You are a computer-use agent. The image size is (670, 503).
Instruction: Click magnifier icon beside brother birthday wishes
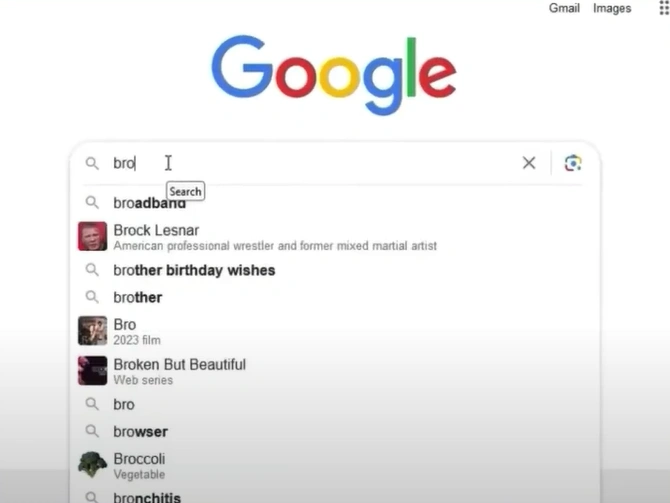tap(92, 270)
